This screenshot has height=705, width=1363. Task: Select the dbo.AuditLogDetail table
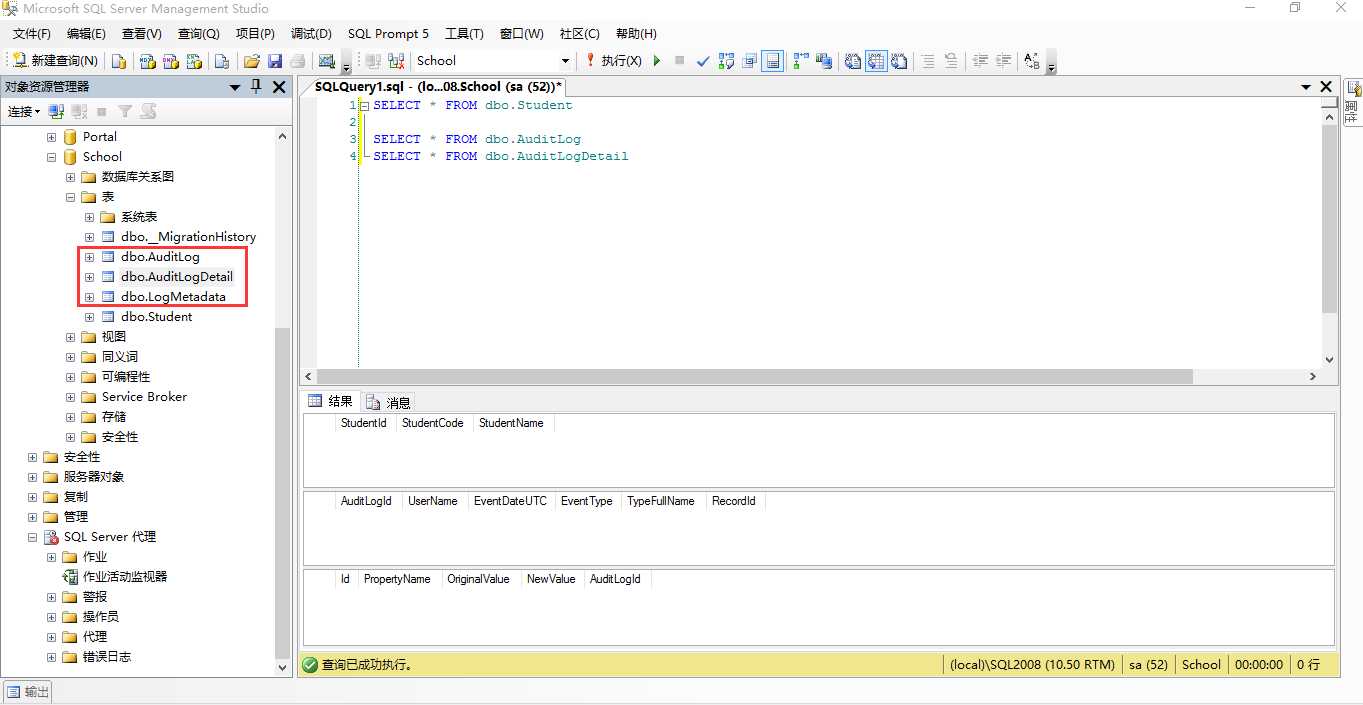point(176,277)
